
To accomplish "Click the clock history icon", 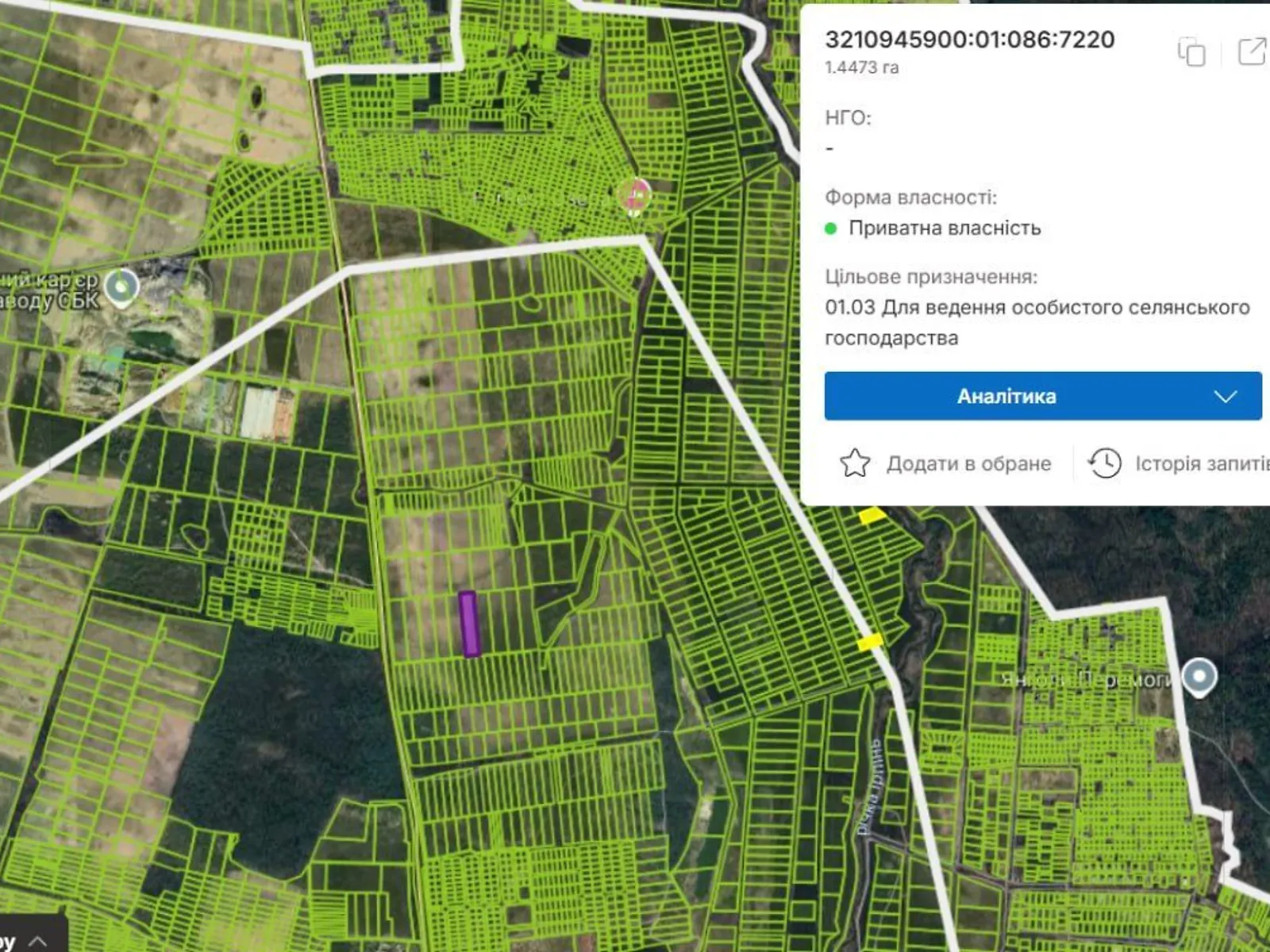I will tap(1104, 463).
